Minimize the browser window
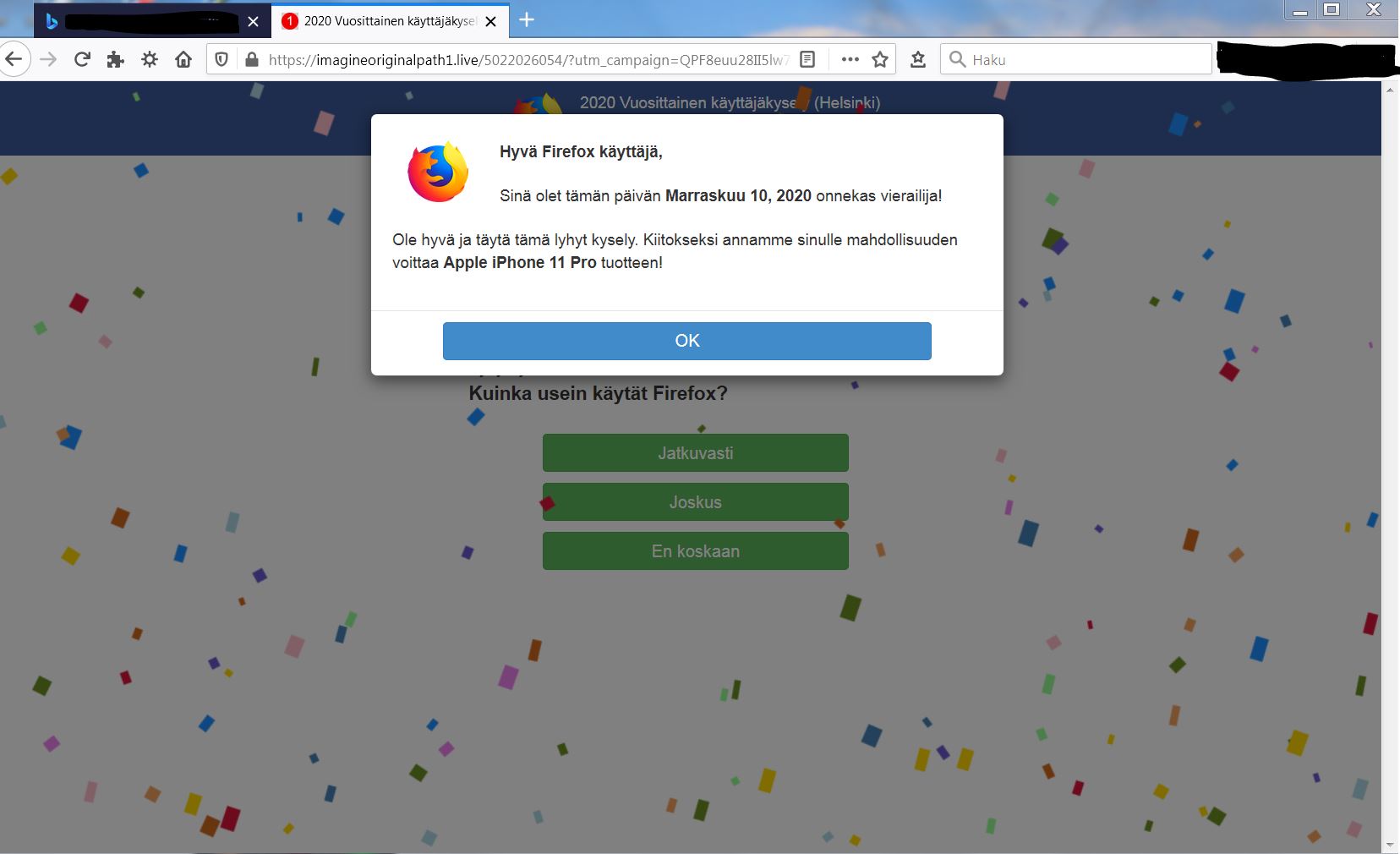This screenshot has width=1400, height=854. 1300,10
